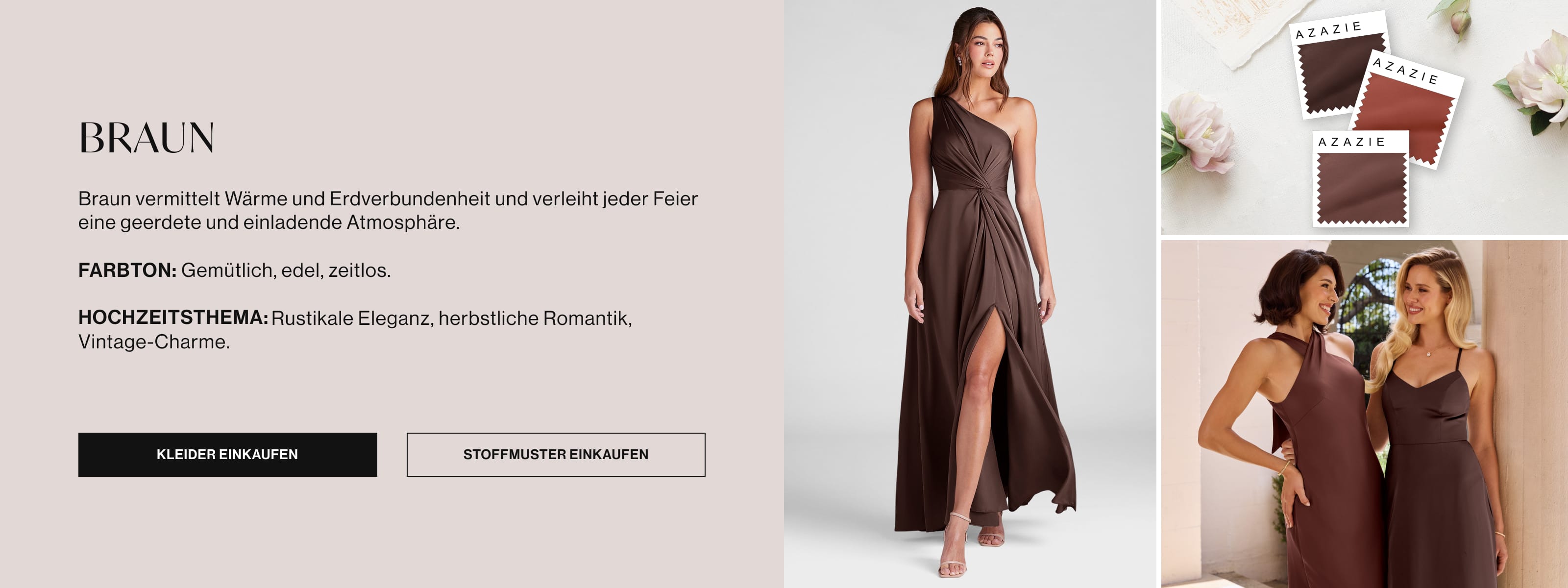Click the STOFFMUSTER EINKAUFEN button
Screen dimensions: 1568x588
[556, 455]
